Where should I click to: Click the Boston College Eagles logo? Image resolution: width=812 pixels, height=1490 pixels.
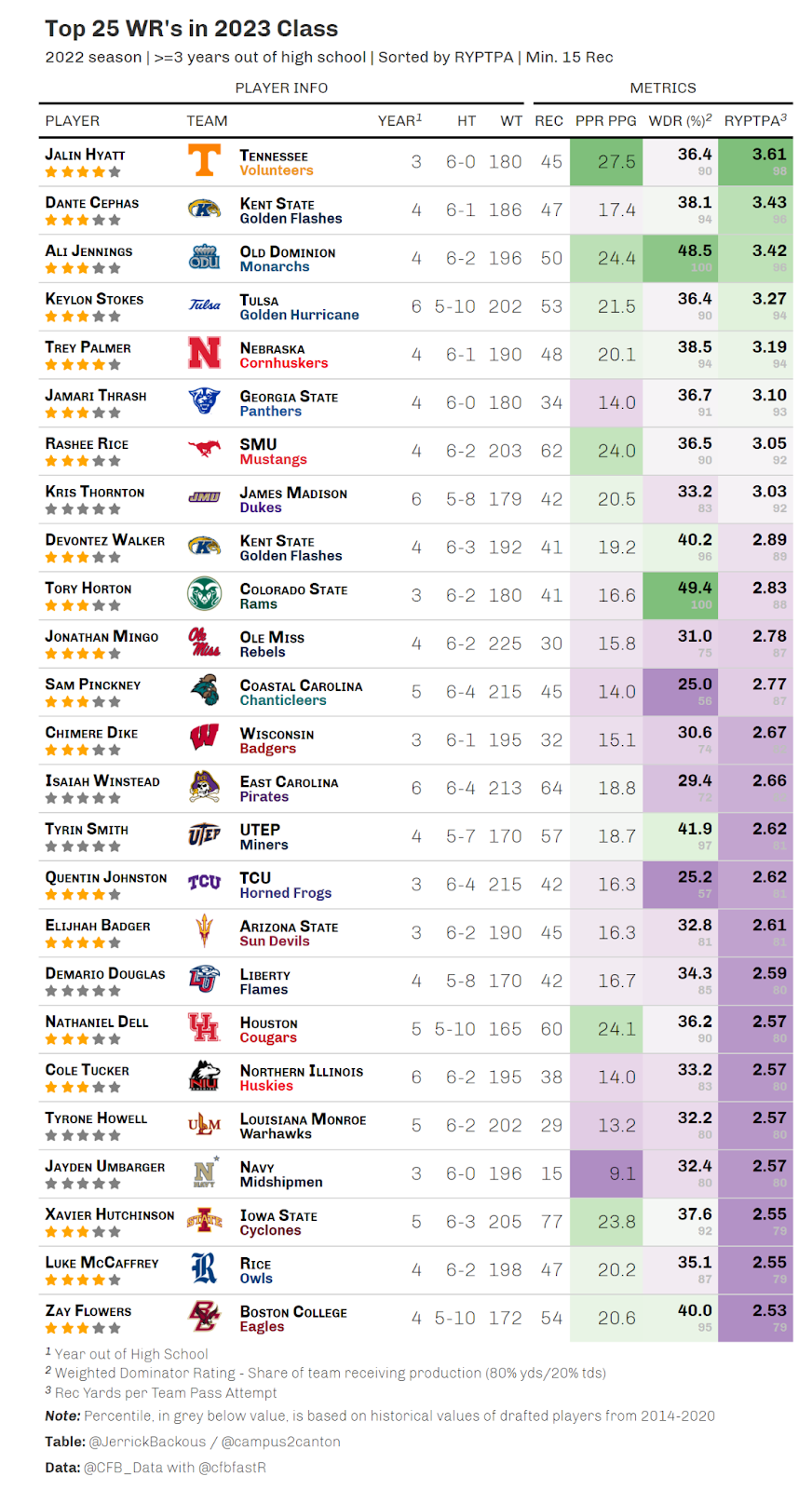(x=204, y=1317)
